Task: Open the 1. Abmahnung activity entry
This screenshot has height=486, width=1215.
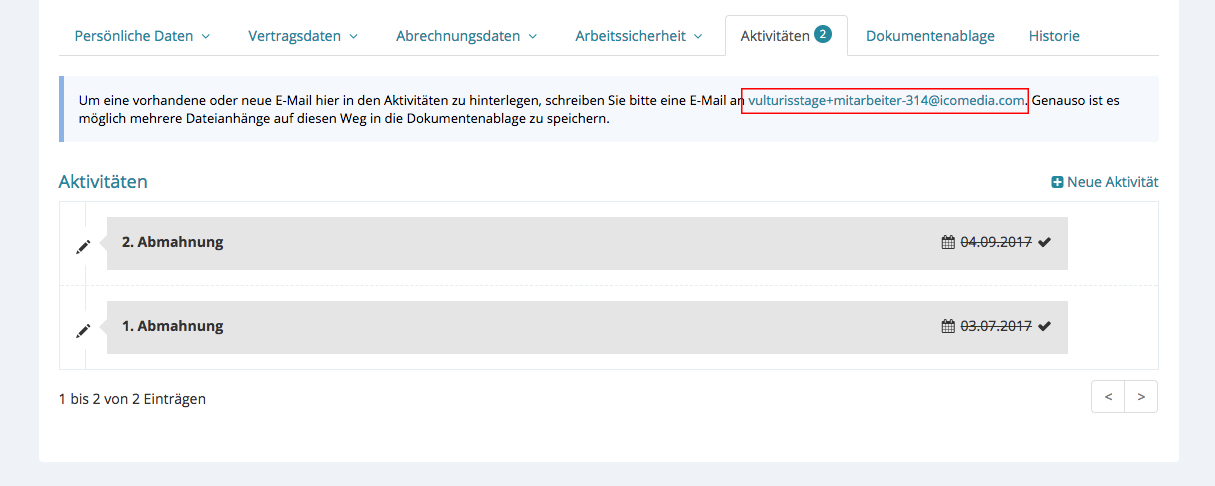Action: [x=172, y=326]
